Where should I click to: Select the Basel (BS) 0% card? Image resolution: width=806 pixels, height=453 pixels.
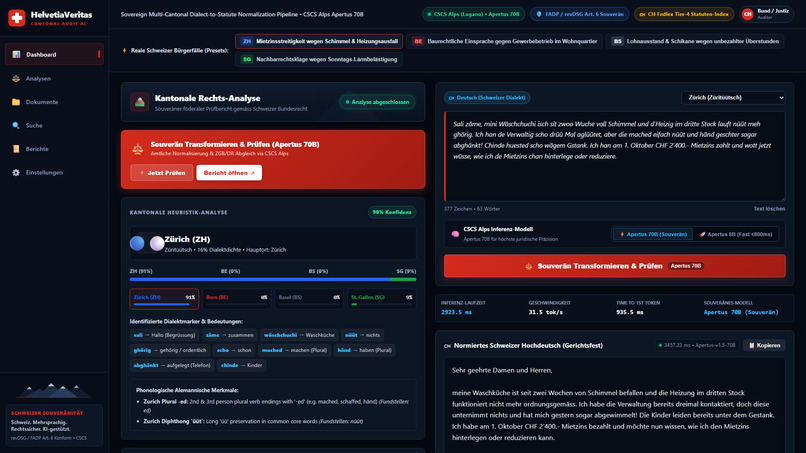pos(309,299)
